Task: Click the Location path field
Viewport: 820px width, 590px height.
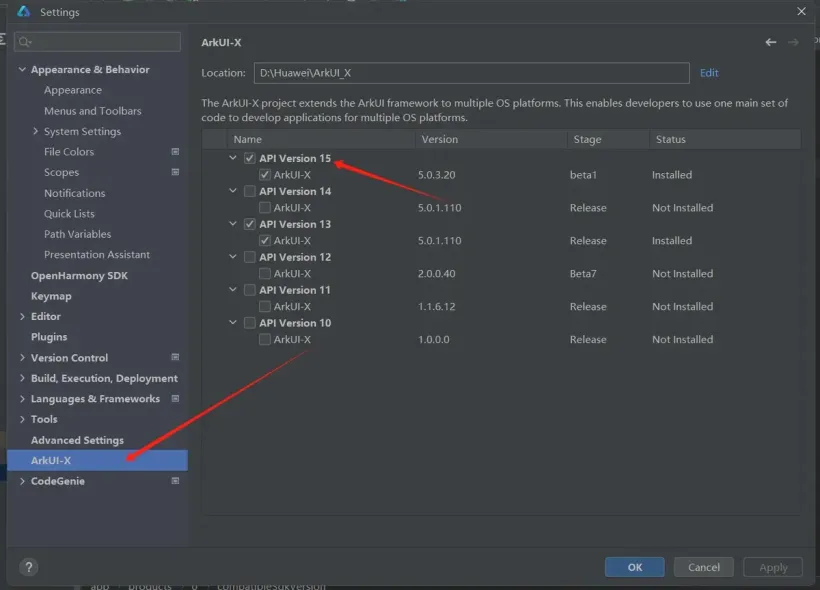Action: point(471,73)
